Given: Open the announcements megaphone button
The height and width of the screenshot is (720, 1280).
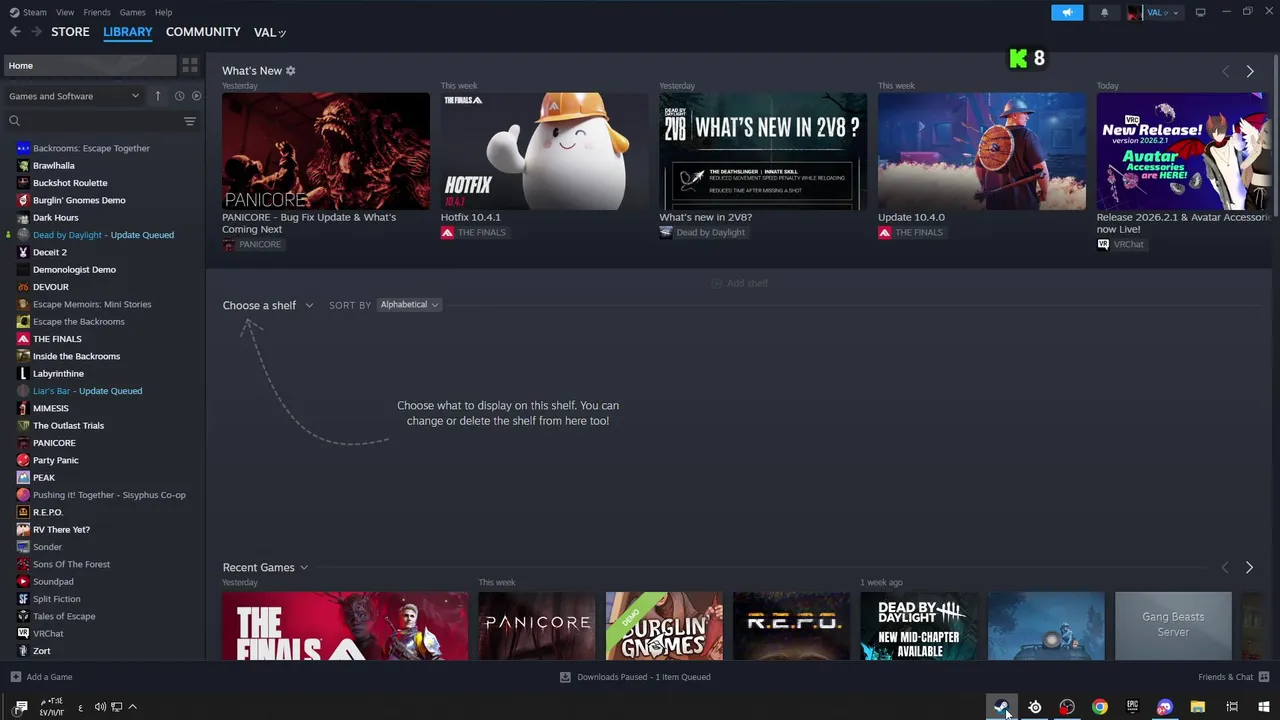Looking at the screenshot, I should [1067, 12].
